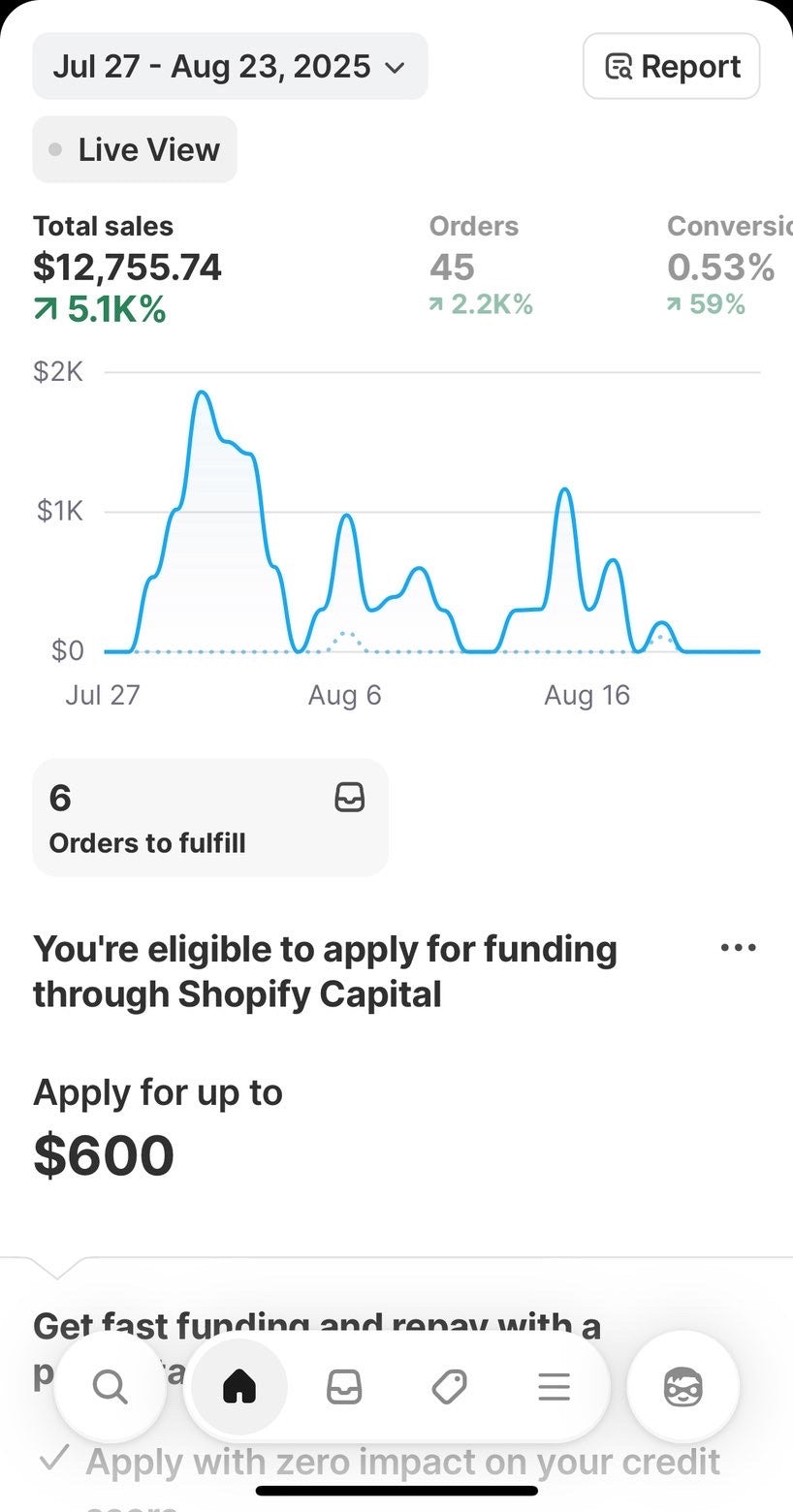Open Live View
The height and width of the screenshot is (1512, 793).
[x=135, y=149]
